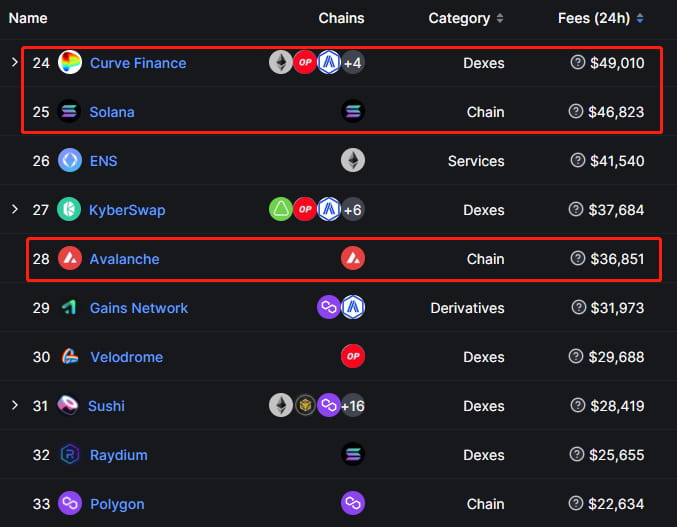Click the Gains Network logo icon
Viewport: 677px width, 527px height.
coord(70,308)
